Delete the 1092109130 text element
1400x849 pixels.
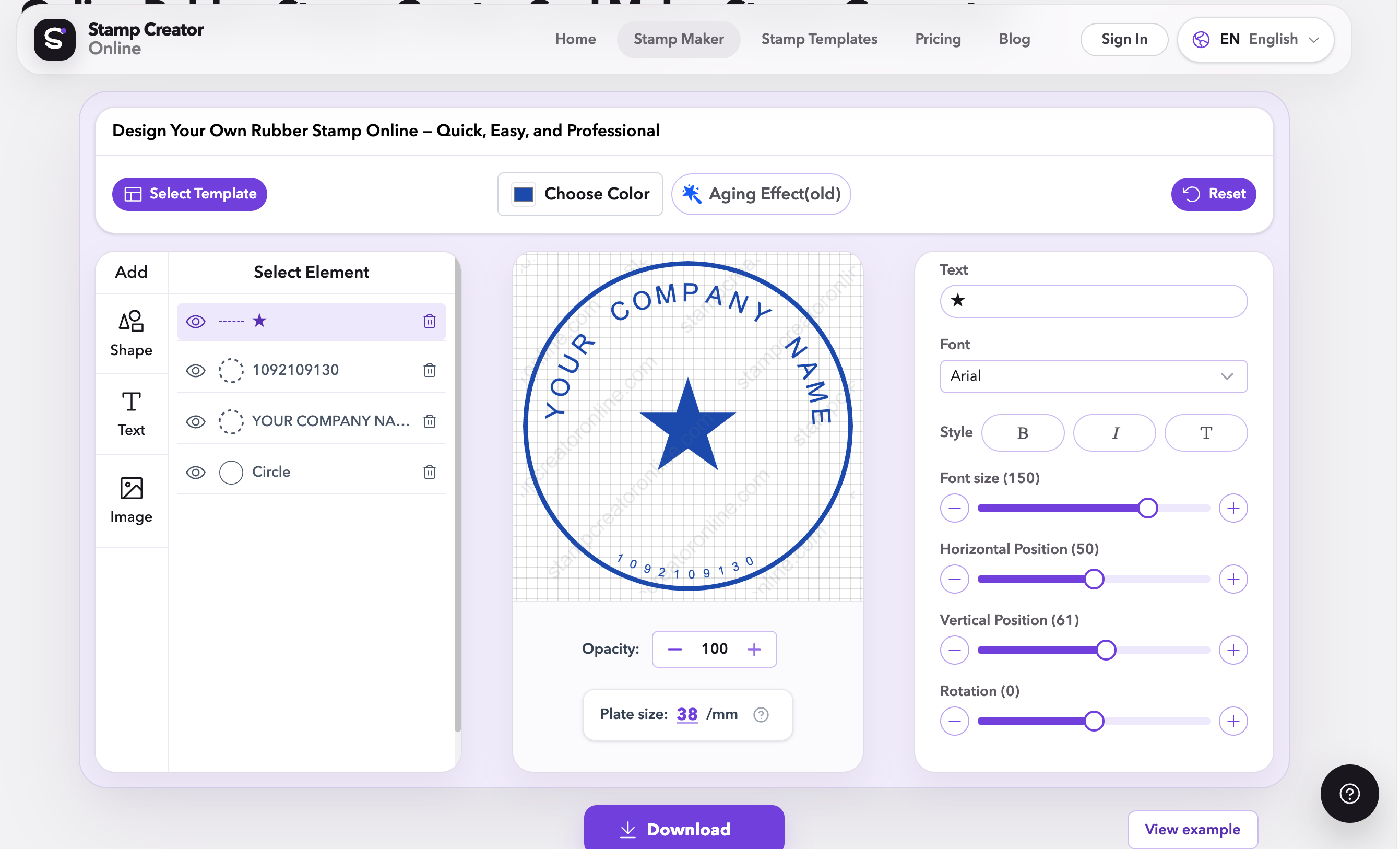[430, 370]
